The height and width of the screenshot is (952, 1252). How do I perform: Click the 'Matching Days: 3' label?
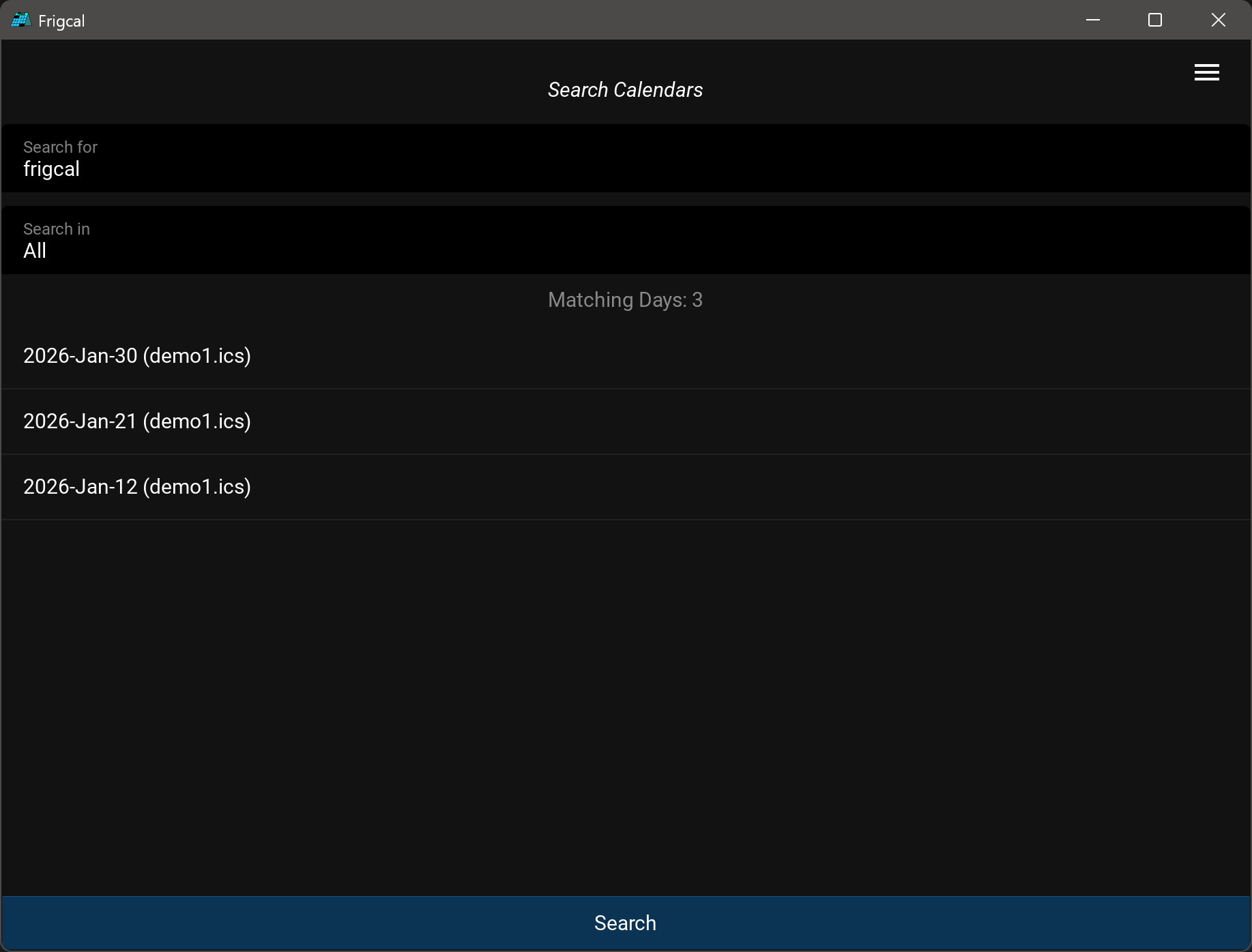(x=625, y=300)
